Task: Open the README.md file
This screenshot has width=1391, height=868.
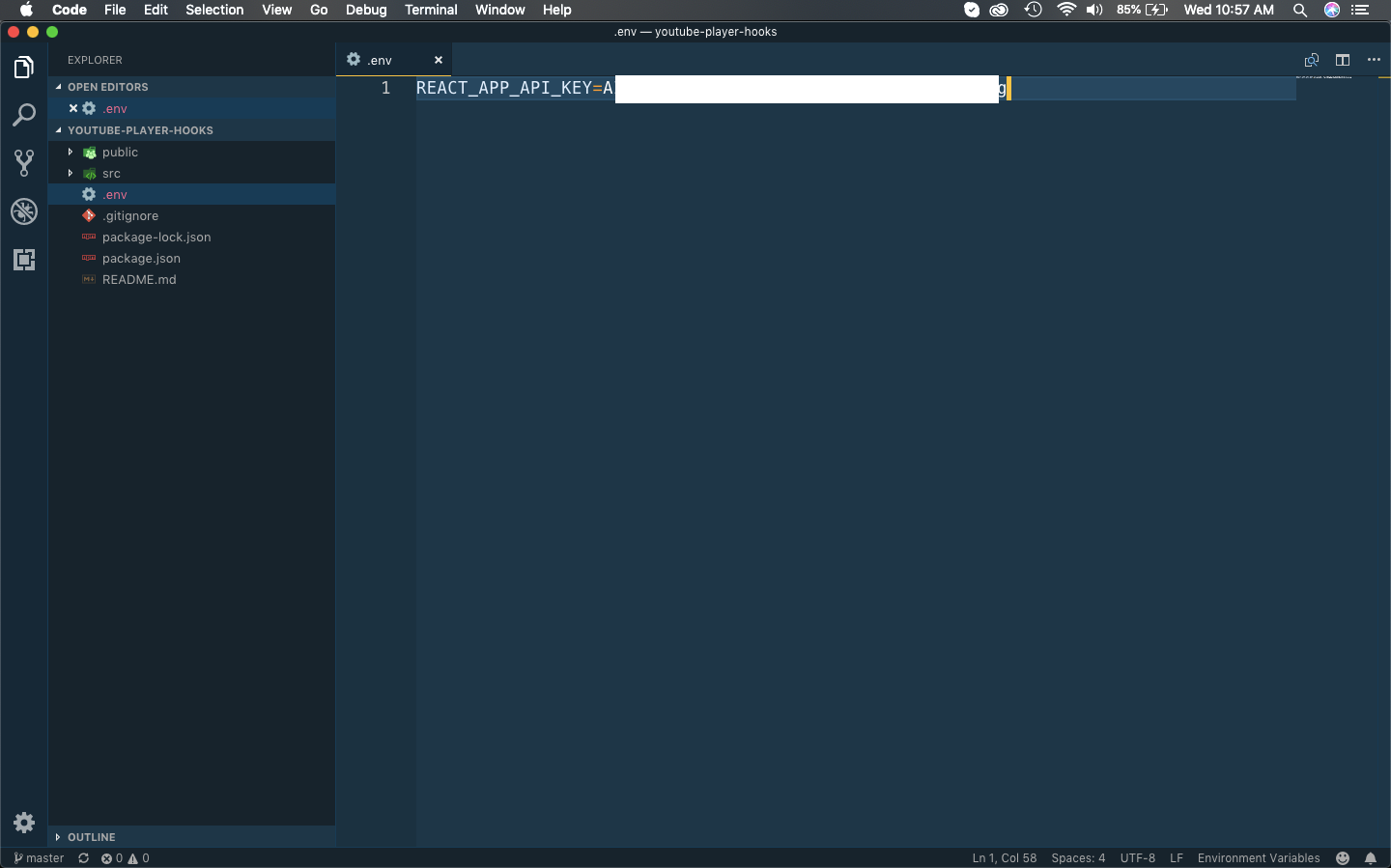Action: (x=191, y=279)
